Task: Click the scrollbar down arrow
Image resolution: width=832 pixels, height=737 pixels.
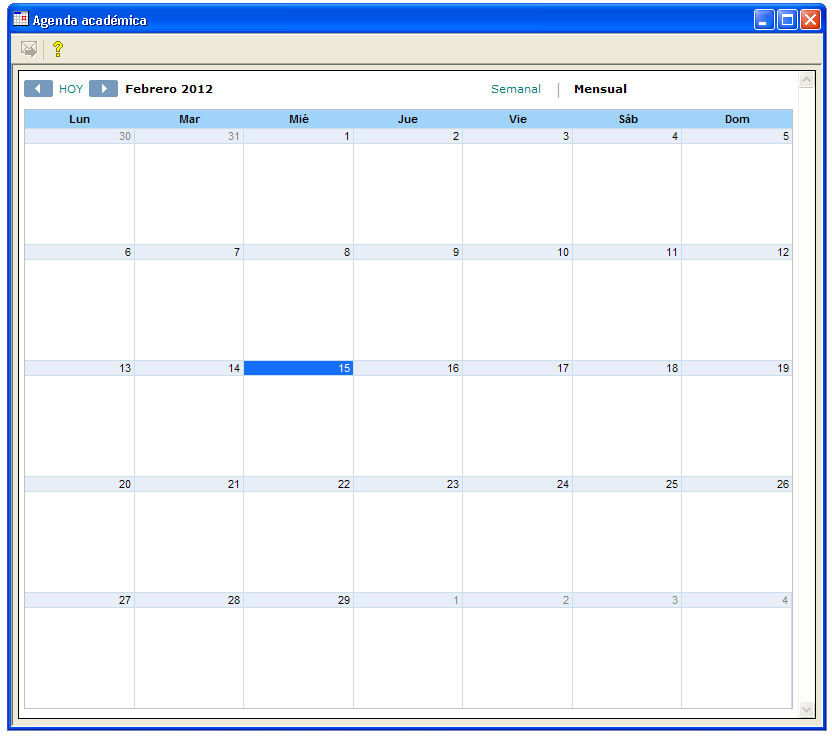Action: tap(807, 709)
